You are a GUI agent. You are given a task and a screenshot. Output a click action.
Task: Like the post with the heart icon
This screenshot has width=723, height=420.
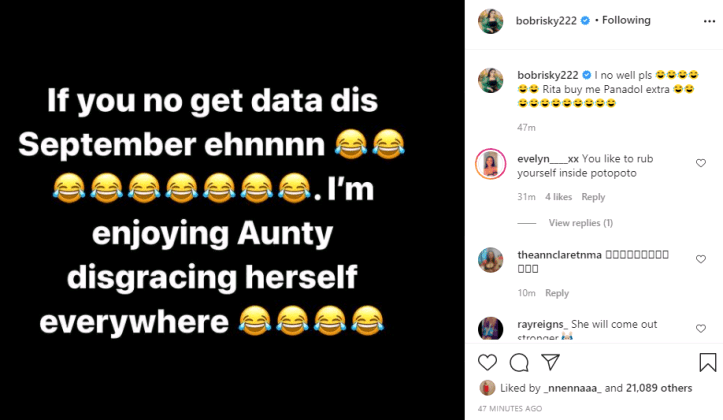487,362
